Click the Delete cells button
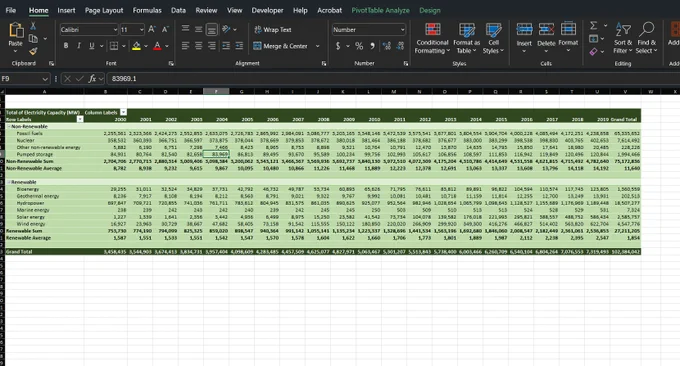Screen dimensions: 680x366 pyautogui.click(x=546, y=38)
